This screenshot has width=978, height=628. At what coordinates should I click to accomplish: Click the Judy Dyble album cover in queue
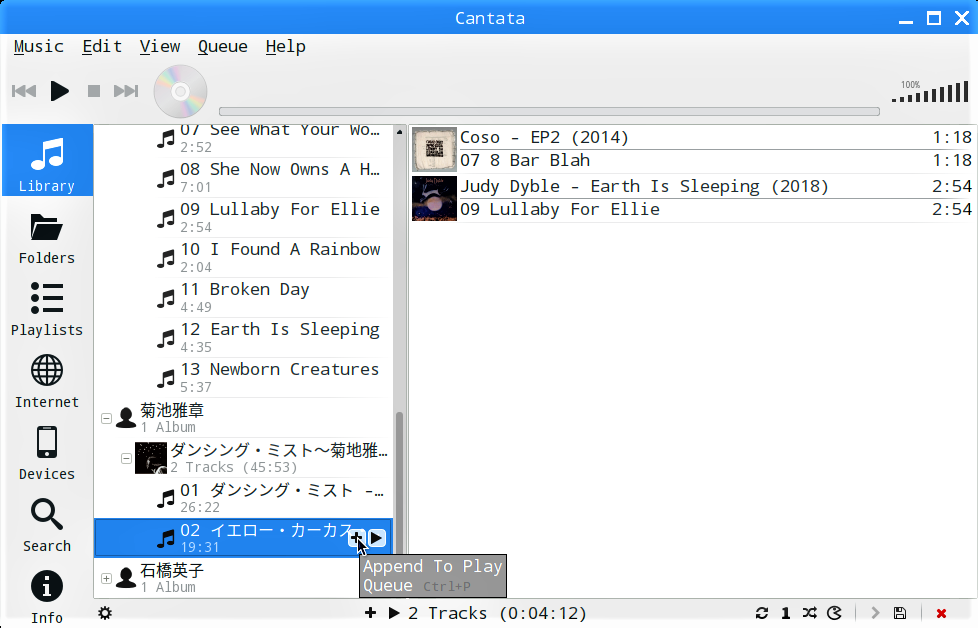click(x=434, y=198)
